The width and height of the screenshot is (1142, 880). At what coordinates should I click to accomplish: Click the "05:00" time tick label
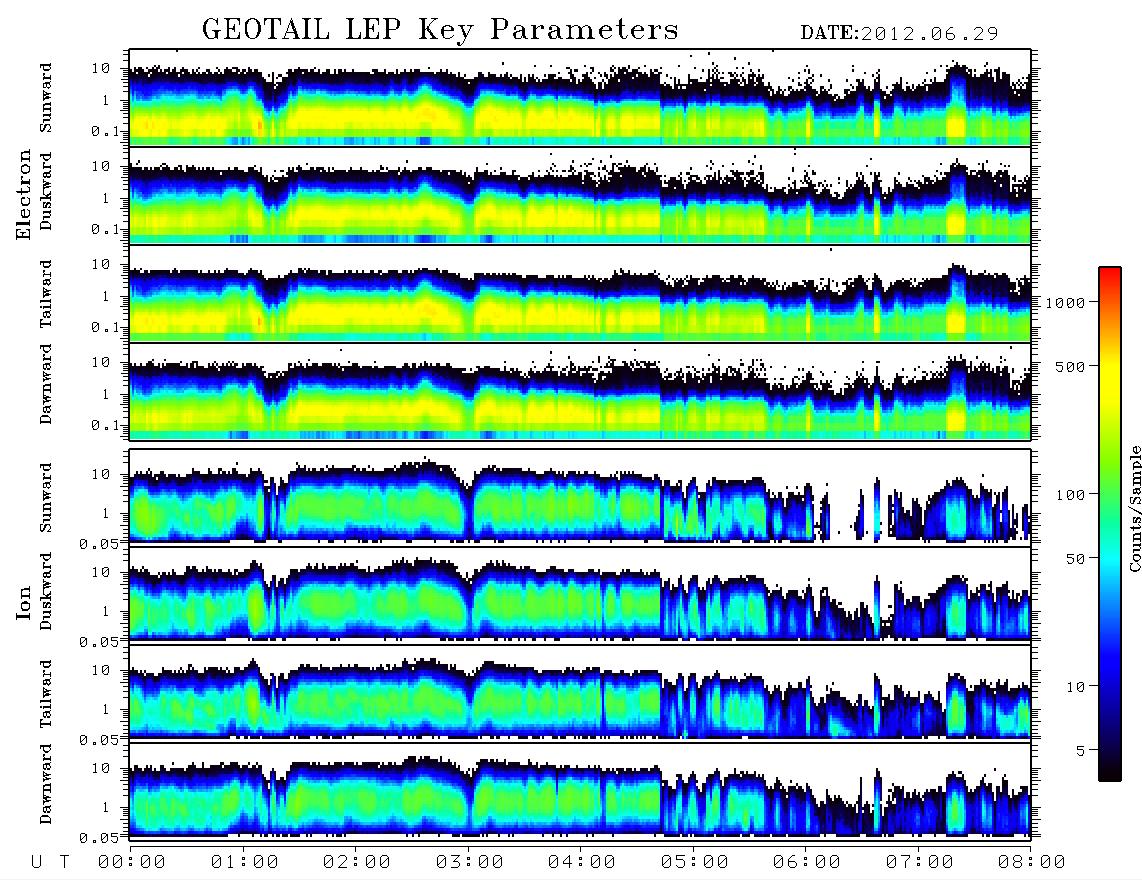coord(694,862)
